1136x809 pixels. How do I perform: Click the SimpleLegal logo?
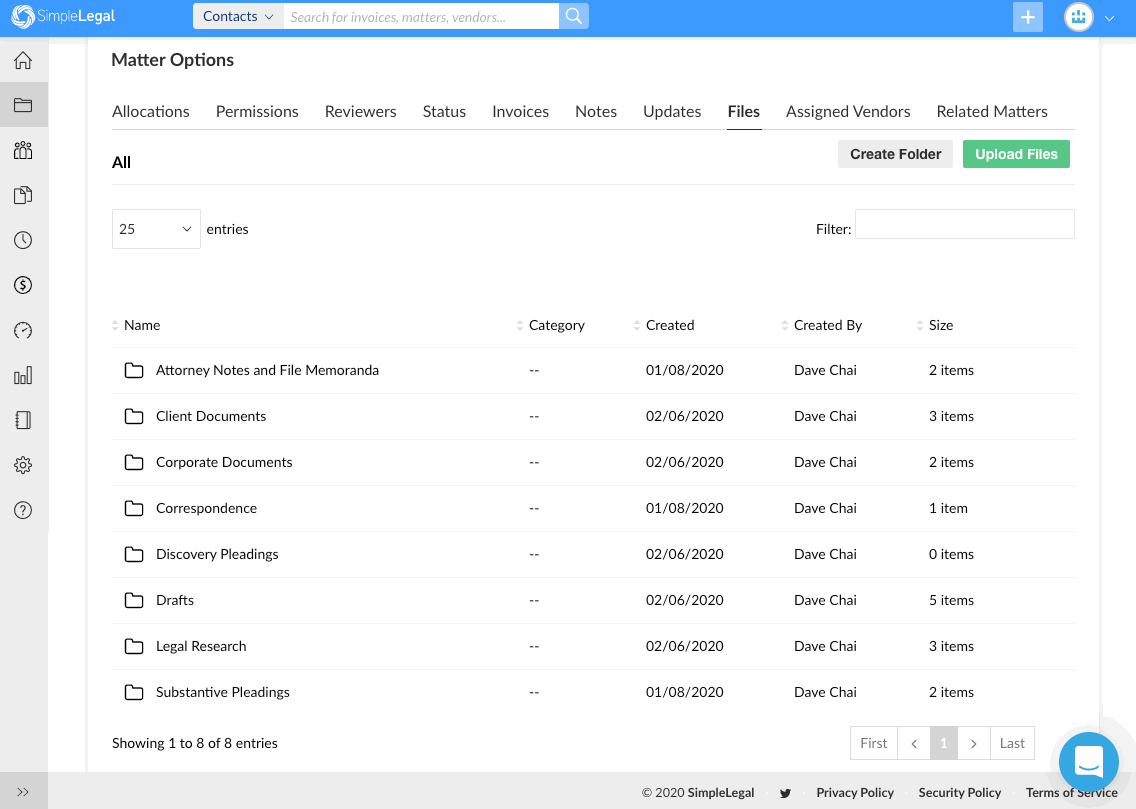[x=64, y=16]
